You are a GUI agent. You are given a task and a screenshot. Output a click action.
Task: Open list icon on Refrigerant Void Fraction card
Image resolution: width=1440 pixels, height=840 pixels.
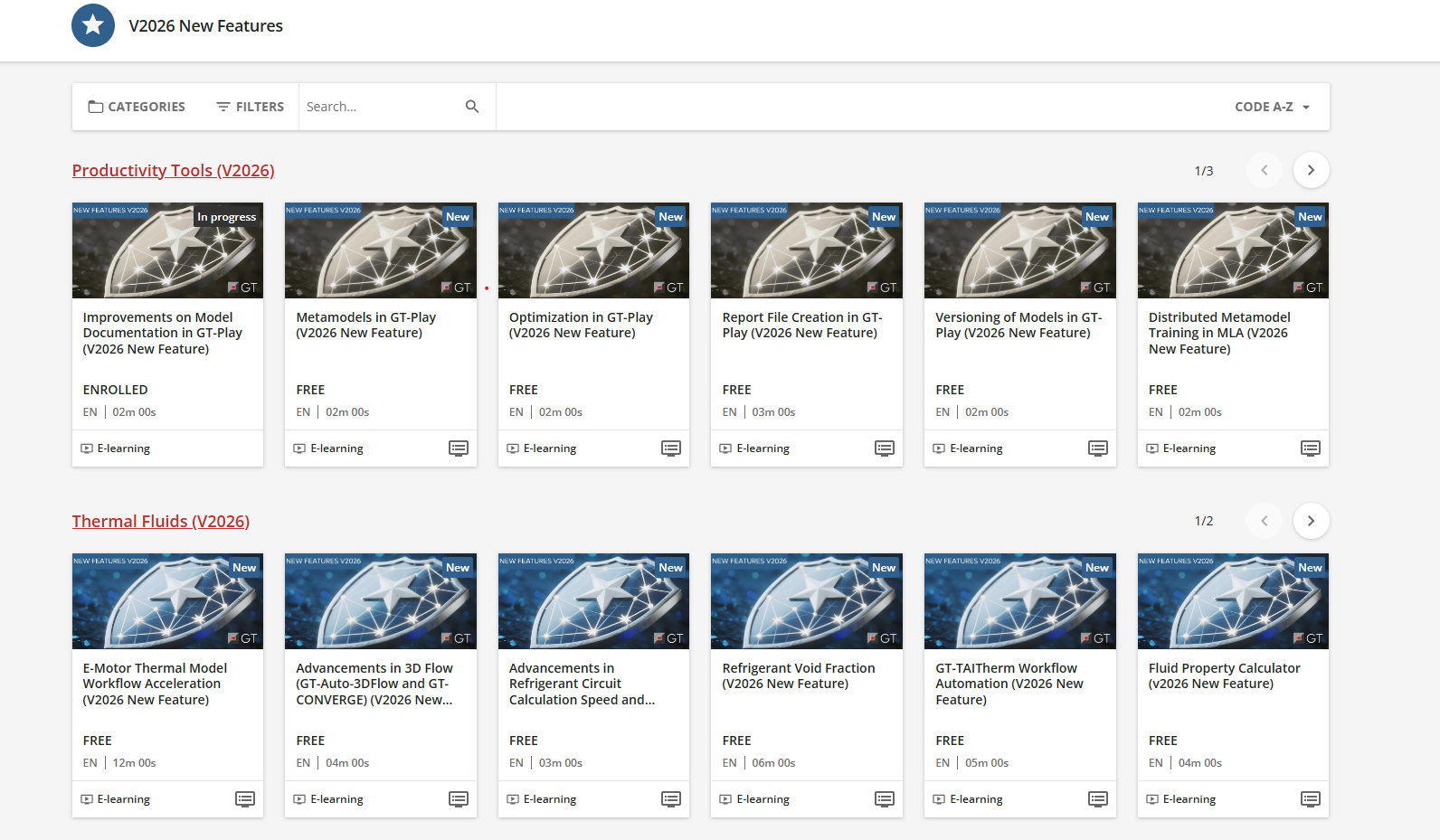click(x=885, y=799)
